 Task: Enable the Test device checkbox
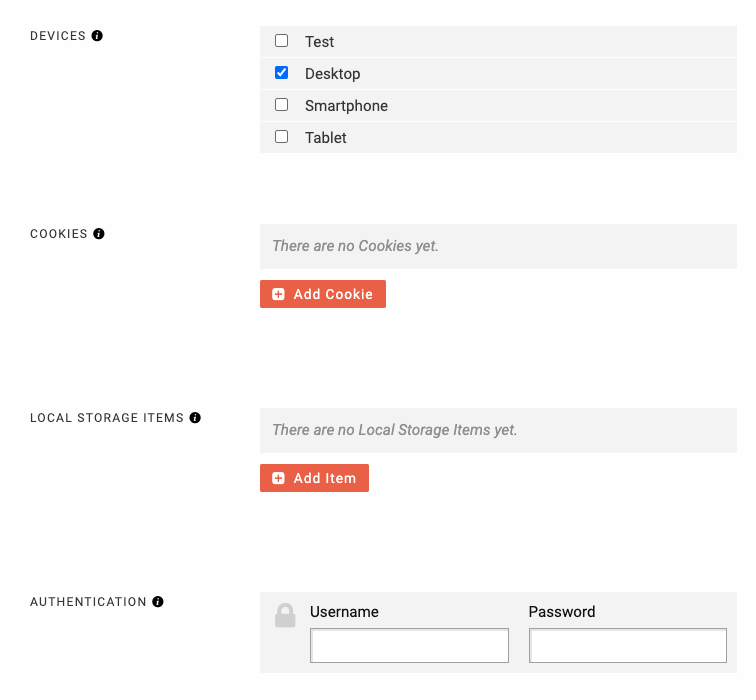(x=282, y=40)
